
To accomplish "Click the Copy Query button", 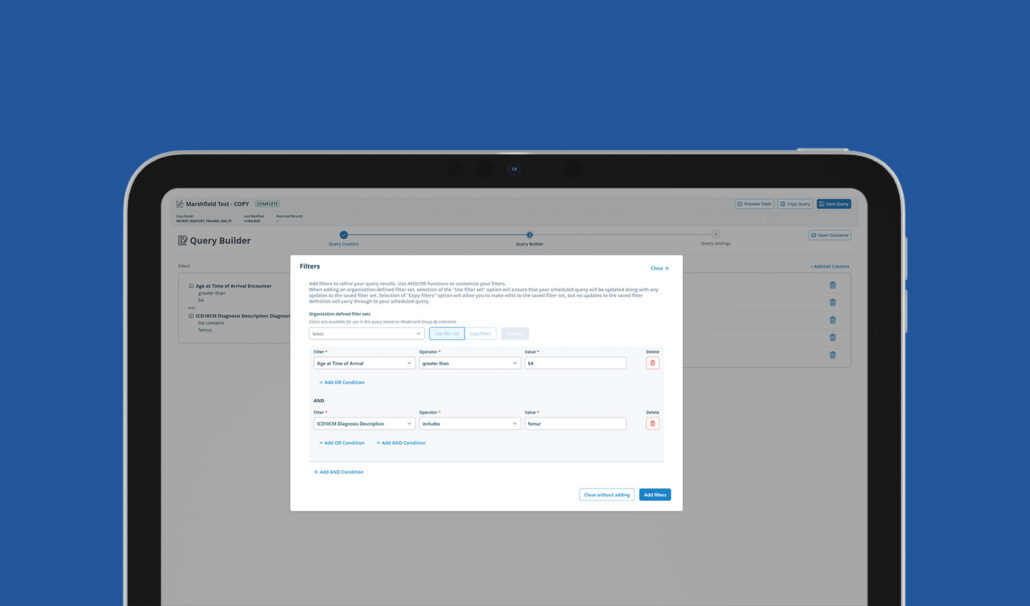I will [795, 204].
